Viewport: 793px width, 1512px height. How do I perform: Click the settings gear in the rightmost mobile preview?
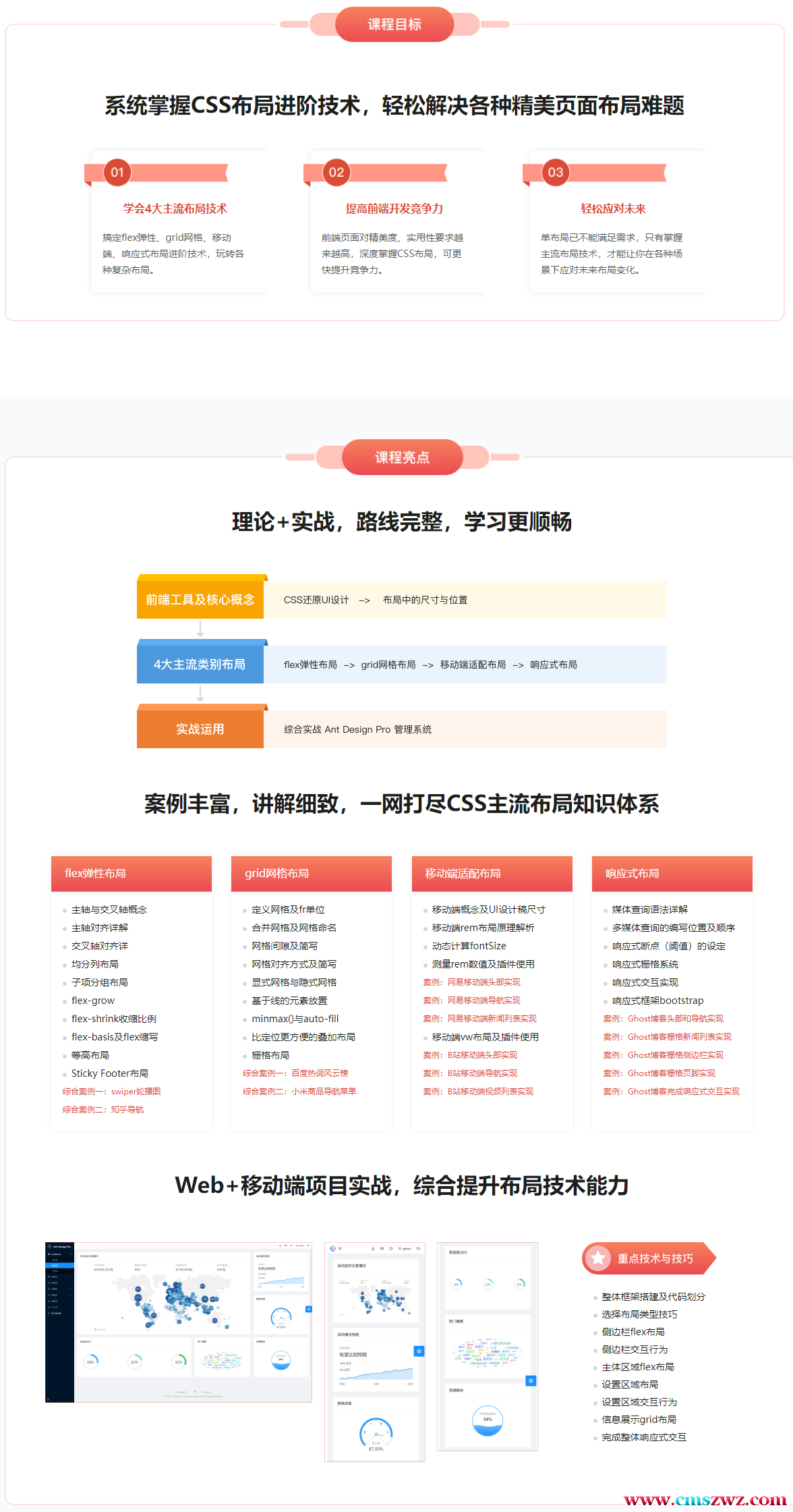[531, 1380]
